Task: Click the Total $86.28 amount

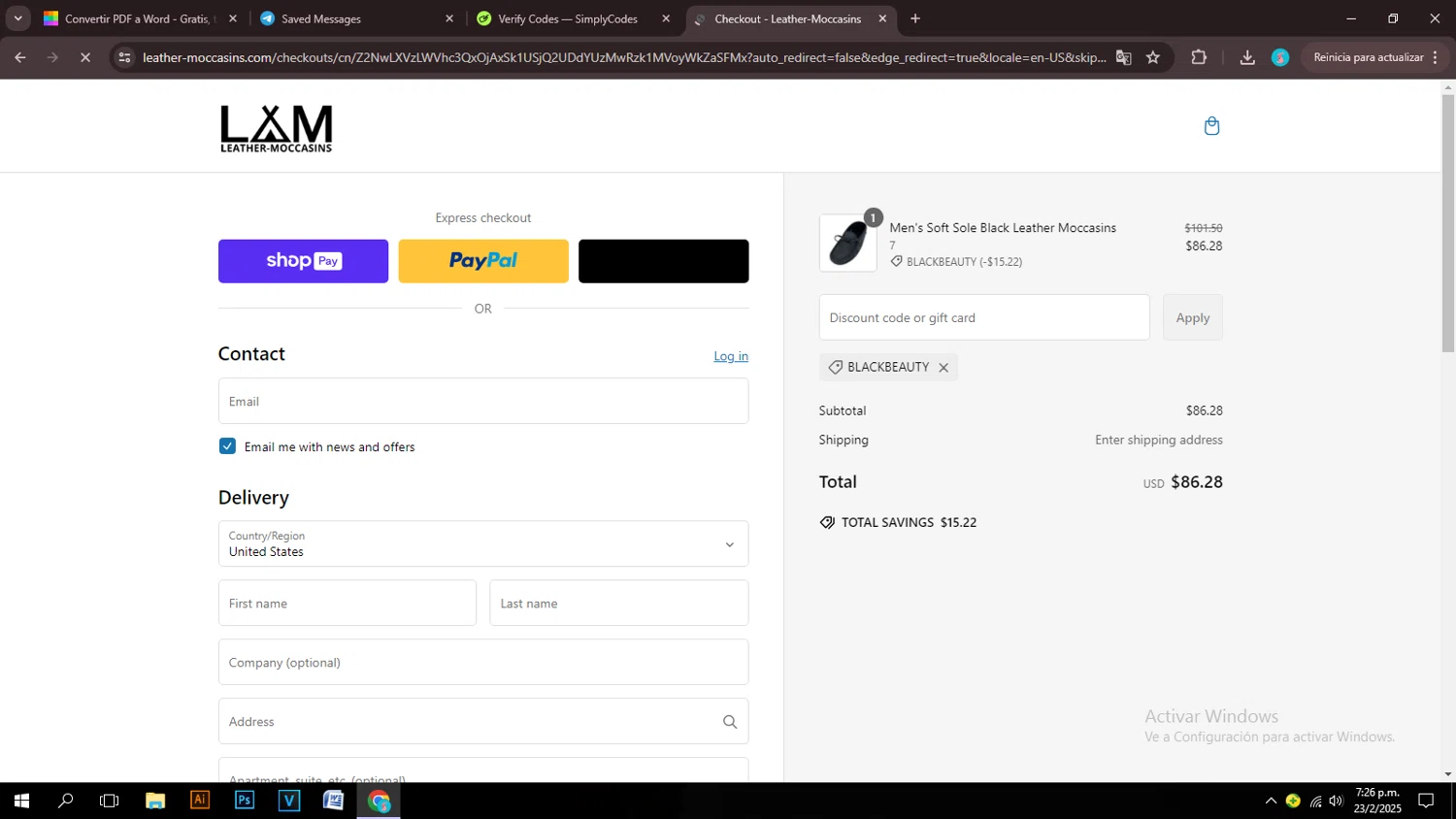Action: [x=1197, y=482]
